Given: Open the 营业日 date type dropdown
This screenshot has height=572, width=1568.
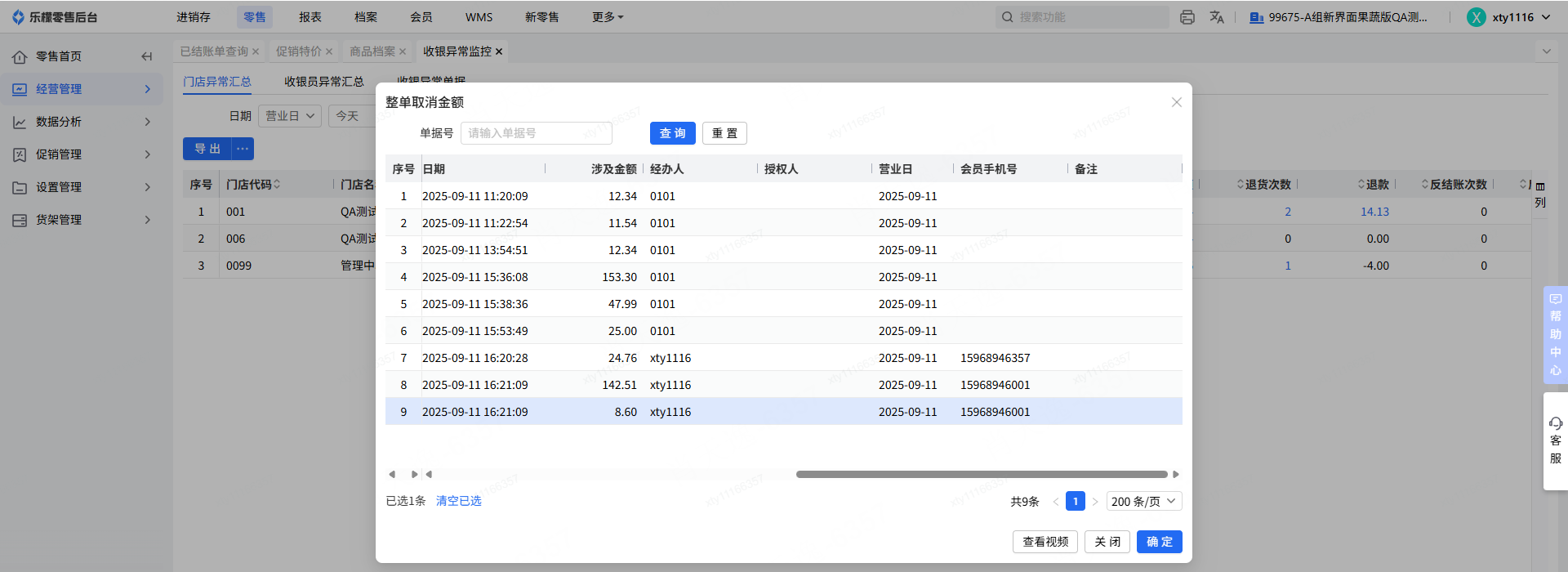Looking at the screenshot, I should point(290,116).
